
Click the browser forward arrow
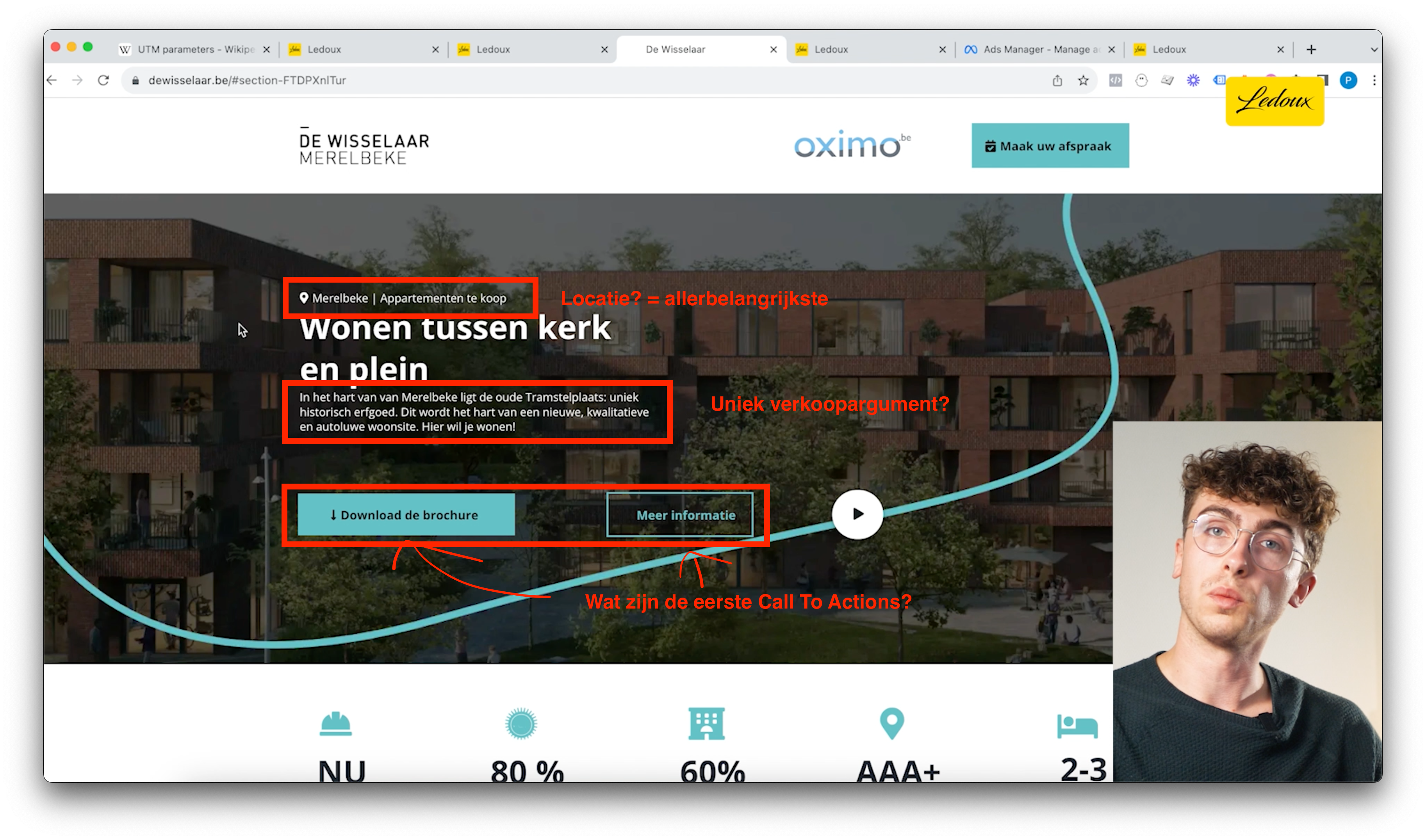(78, 80)
